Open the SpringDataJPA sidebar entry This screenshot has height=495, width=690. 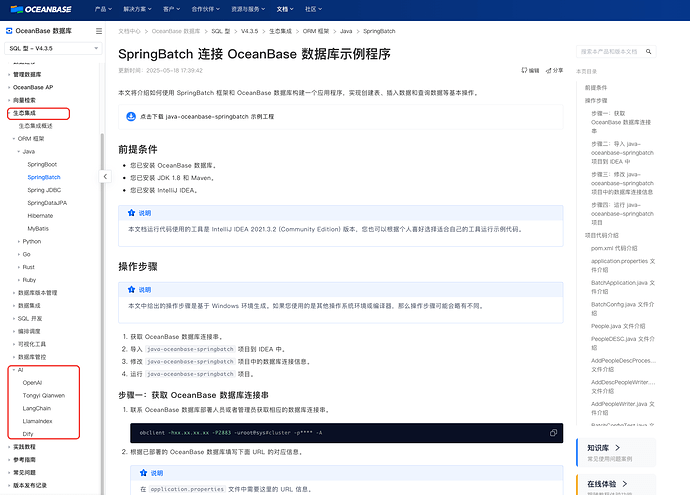47,203
